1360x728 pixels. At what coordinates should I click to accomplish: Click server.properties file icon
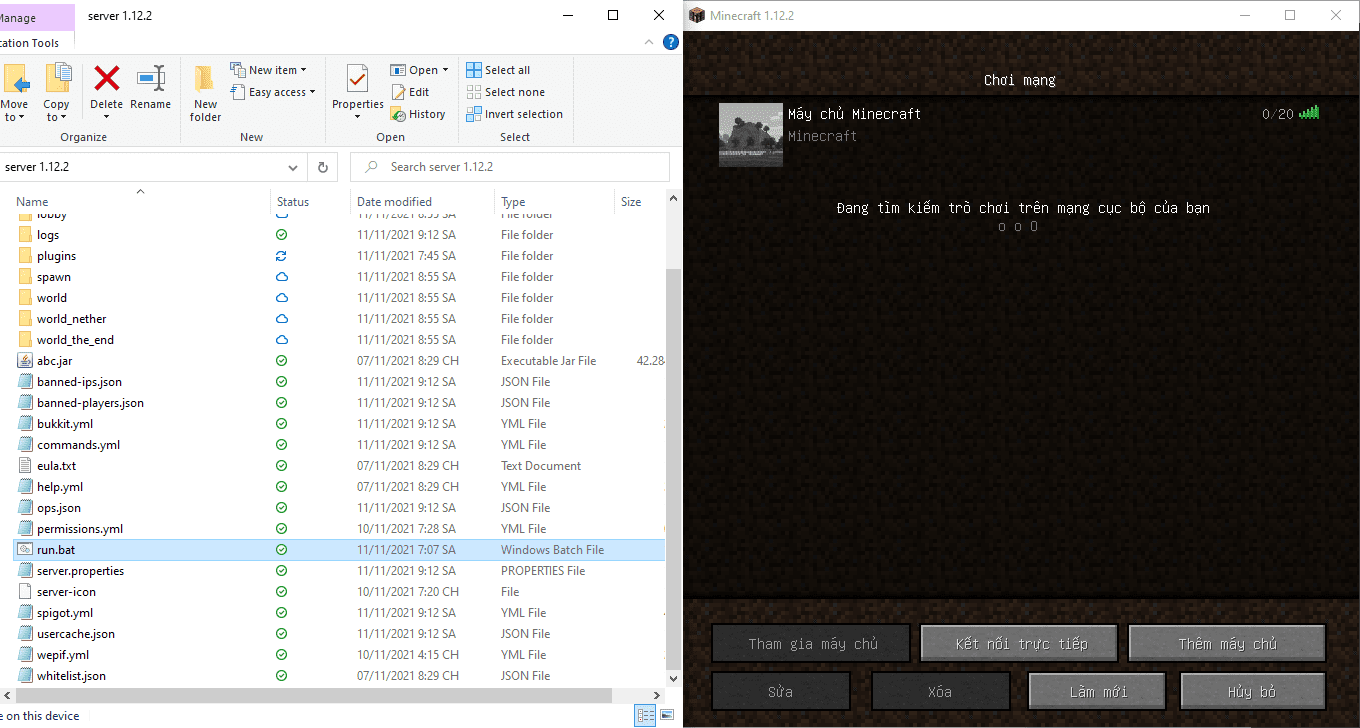click(26, 571)
